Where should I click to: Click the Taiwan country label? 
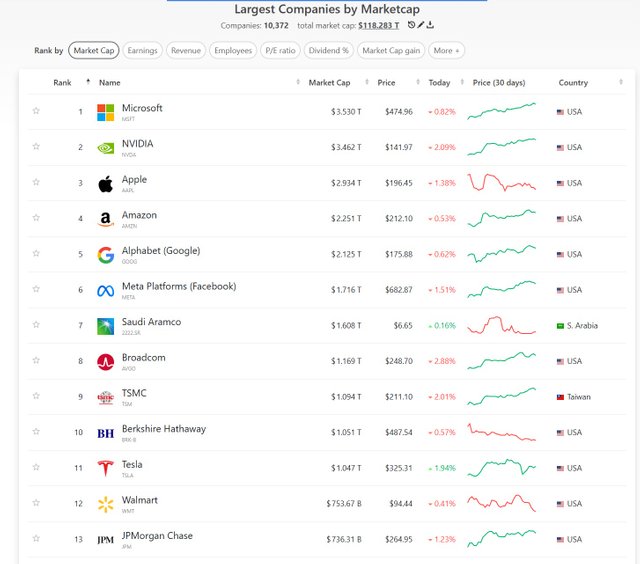coord(579,397)
